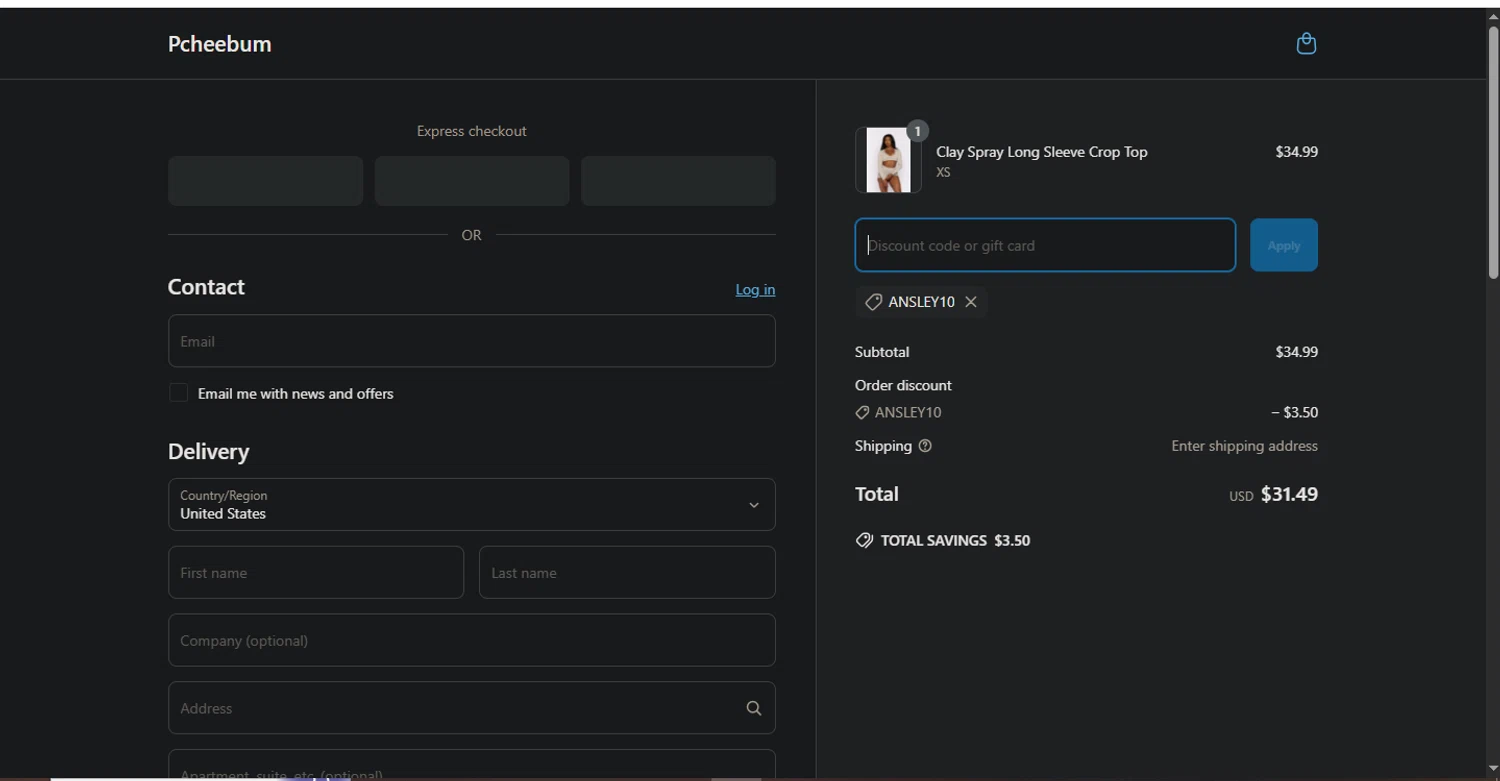The width and height of the screenshot is (1500, 781).
Task: Focus the Discount code or gift card field
Action: click(x=1045, y=245)
